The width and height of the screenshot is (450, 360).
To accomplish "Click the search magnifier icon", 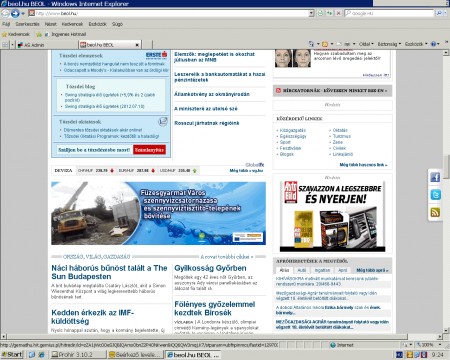I will (439, 13).
